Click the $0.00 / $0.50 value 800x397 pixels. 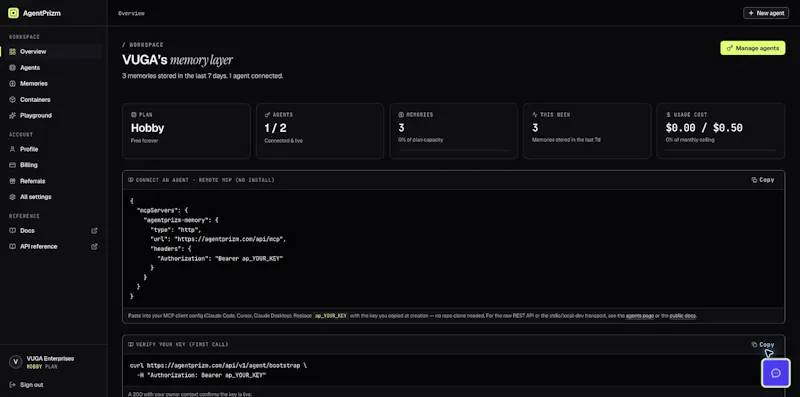(x=704, y=128)
